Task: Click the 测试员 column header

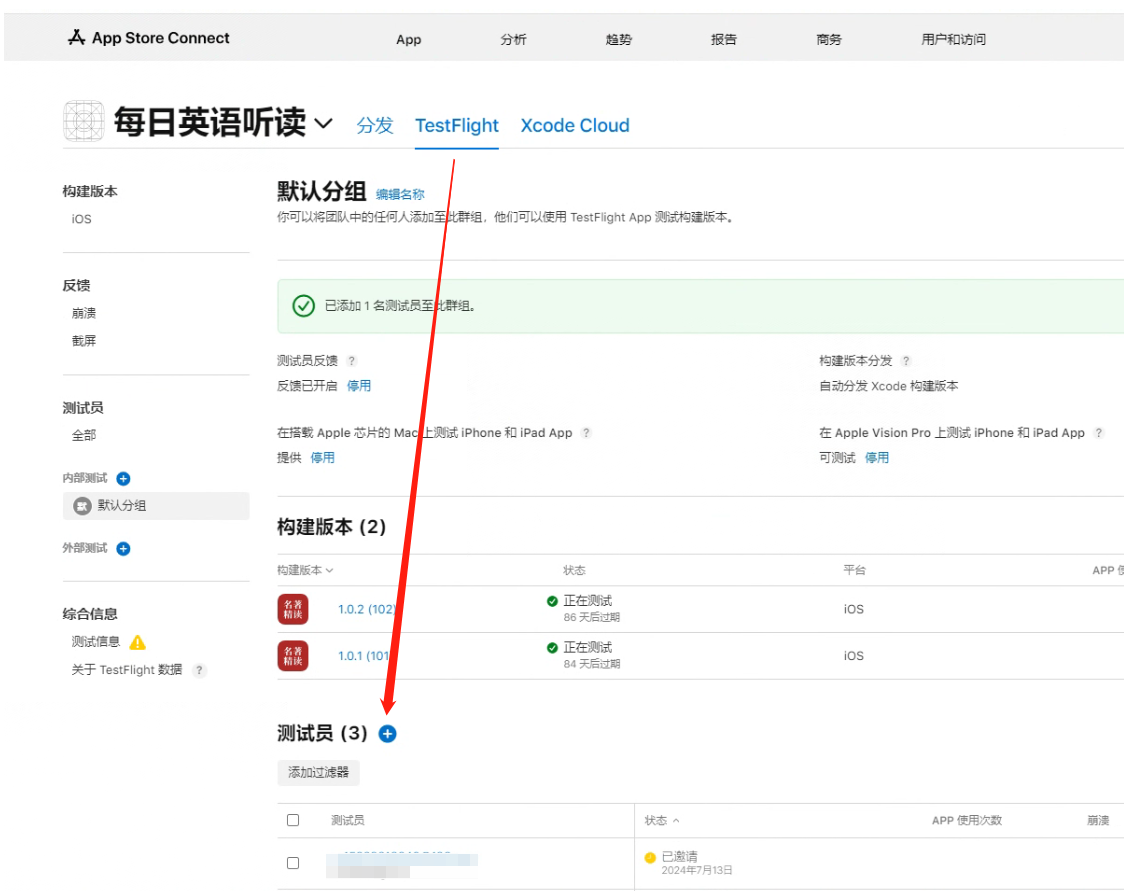Action: (348, 820)
